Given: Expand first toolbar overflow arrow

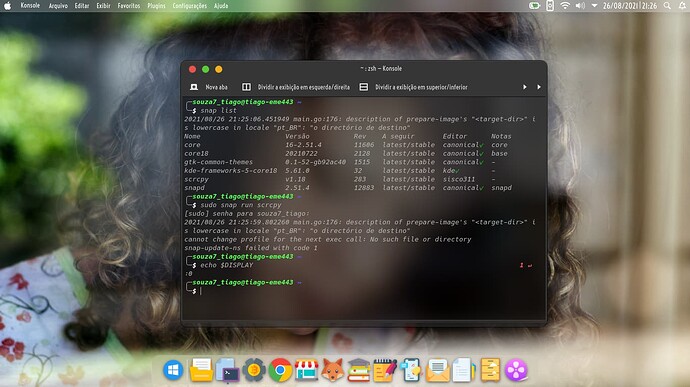Looking at the screenshot, I should pyautogui.click(x=525, y=87).
